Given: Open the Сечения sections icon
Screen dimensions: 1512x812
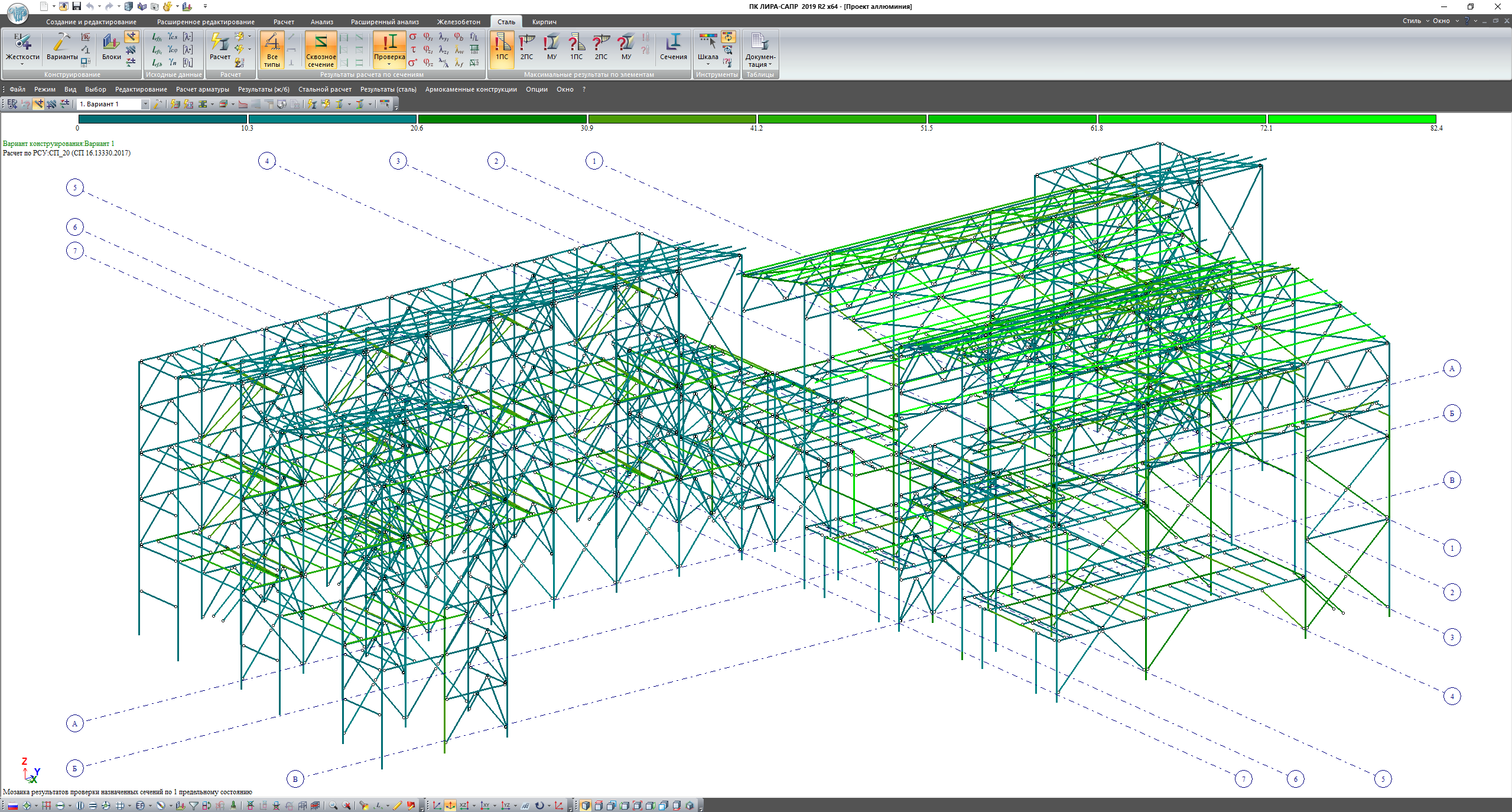Looking at the screenshot, I should point(673,47).
